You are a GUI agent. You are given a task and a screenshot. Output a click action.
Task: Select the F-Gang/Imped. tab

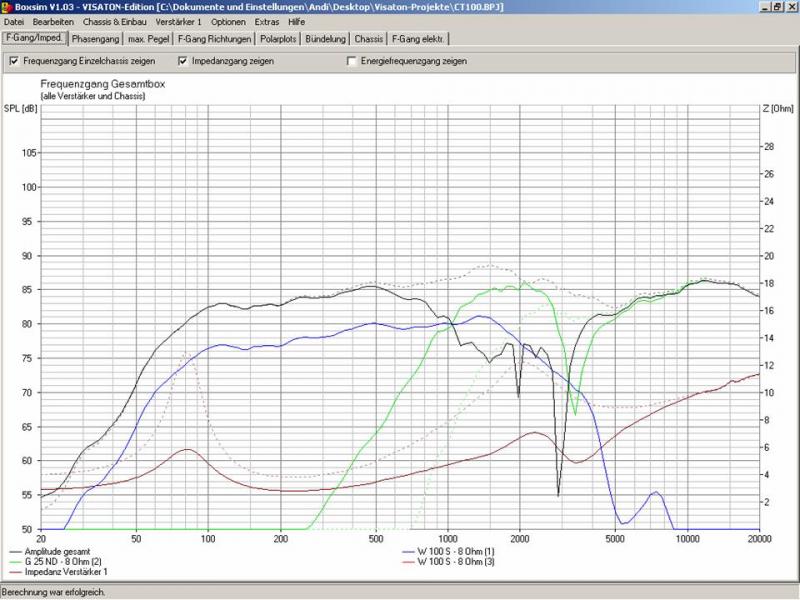click(35, 39)
